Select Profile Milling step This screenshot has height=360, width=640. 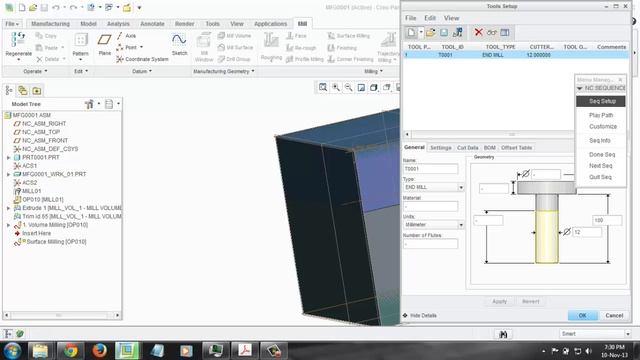point(304,59)
